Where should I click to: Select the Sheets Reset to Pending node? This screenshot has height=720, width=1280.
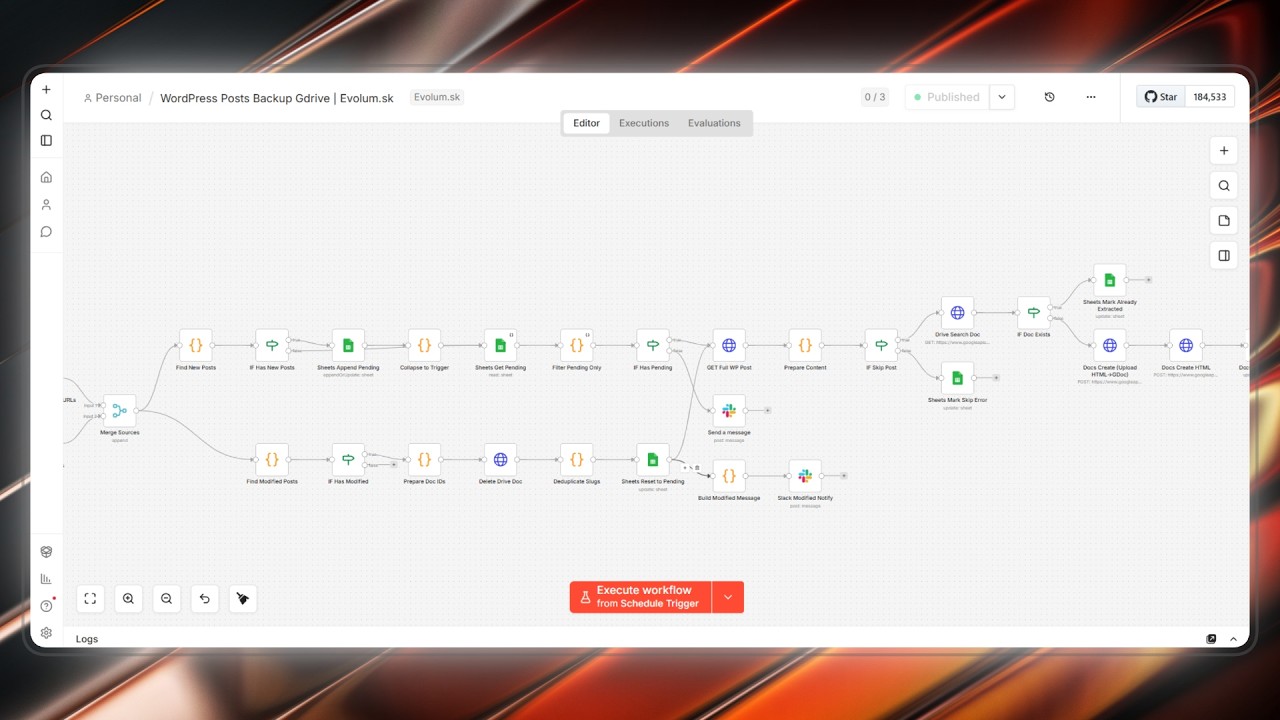653,460
